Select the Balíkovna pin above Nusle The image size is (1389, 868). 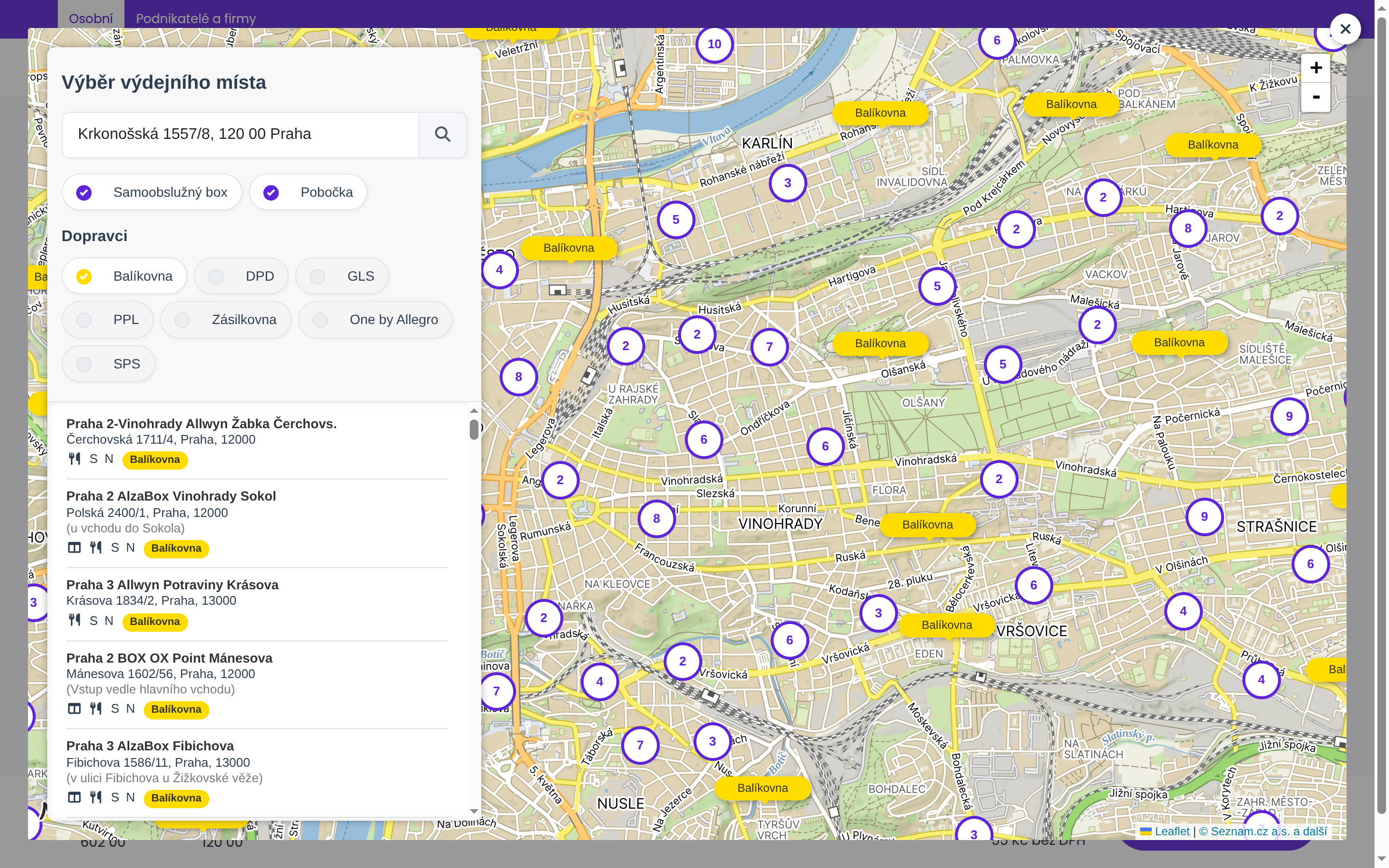click(x=762, y=788)
